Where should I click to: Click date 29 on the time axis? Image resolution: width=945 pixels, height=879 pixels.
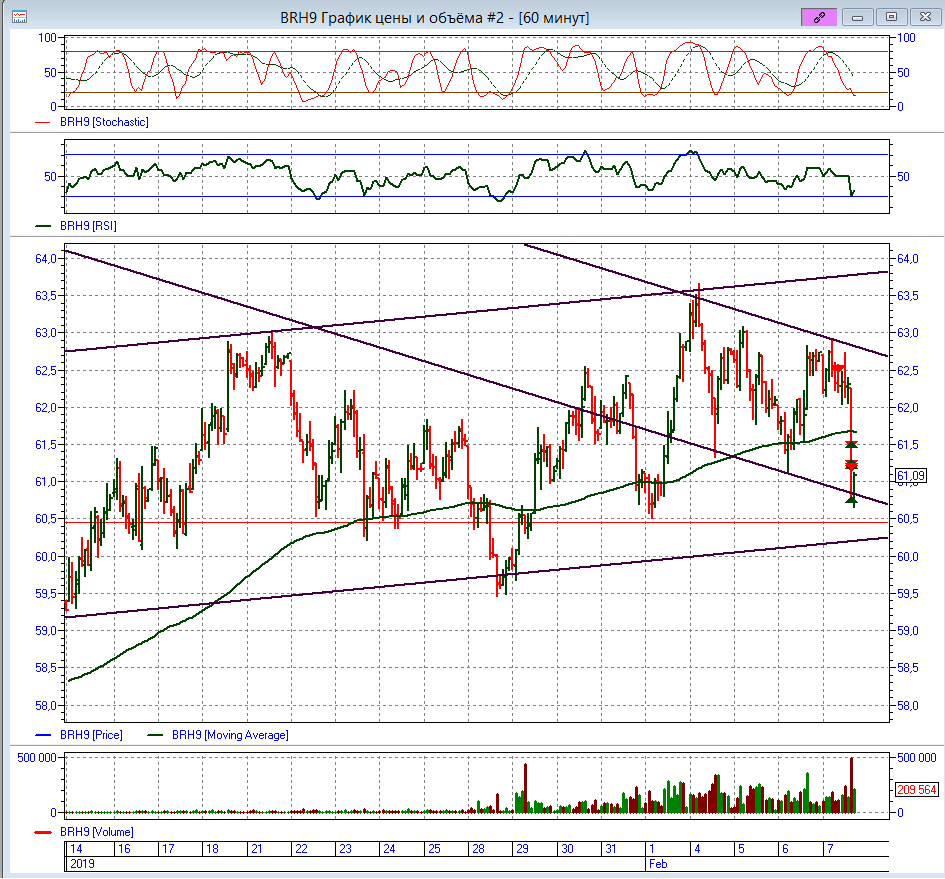(522, 848)
